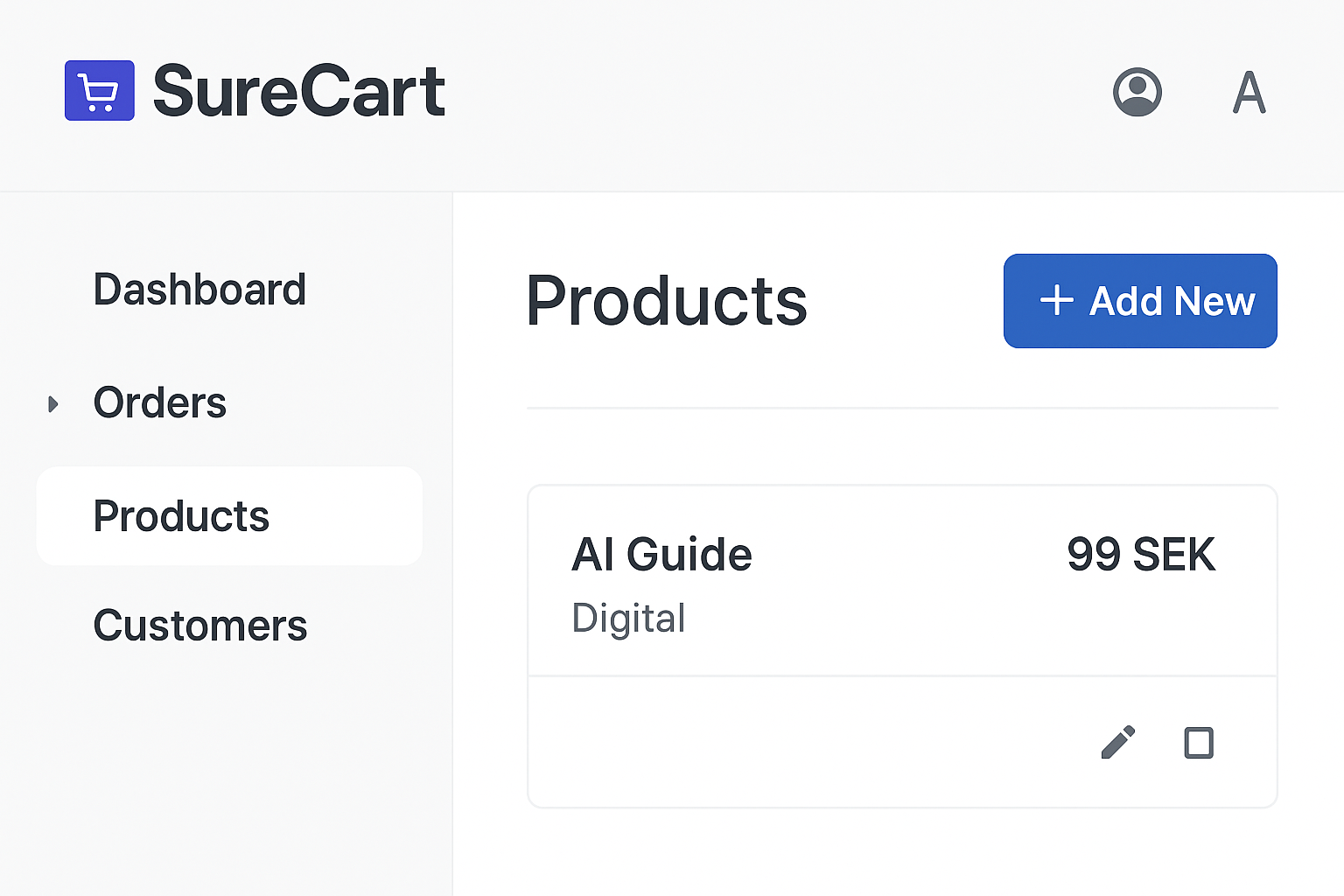Select the Products sidebar item
The width and height of the screenshot is (1344, 896).
[x=181, y=516]
